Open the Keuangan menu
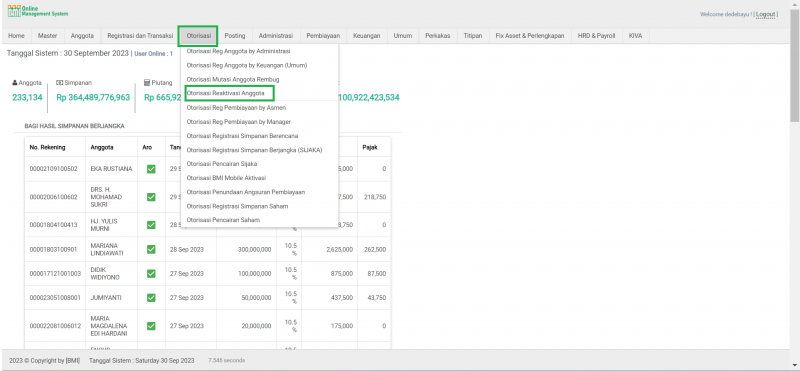 367,36
